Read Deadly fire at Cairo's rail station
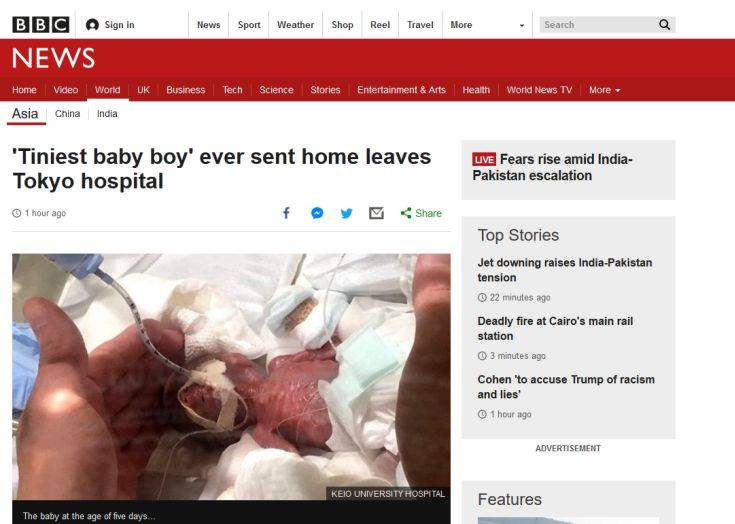735x524 pixels. click(x=555, y=328)
